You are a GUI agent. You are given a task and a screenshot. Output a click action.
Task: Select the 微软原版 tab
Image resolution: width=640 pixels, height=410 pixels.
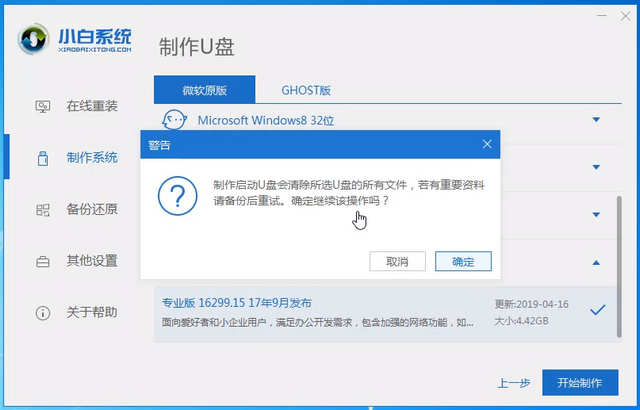point(204,89)
